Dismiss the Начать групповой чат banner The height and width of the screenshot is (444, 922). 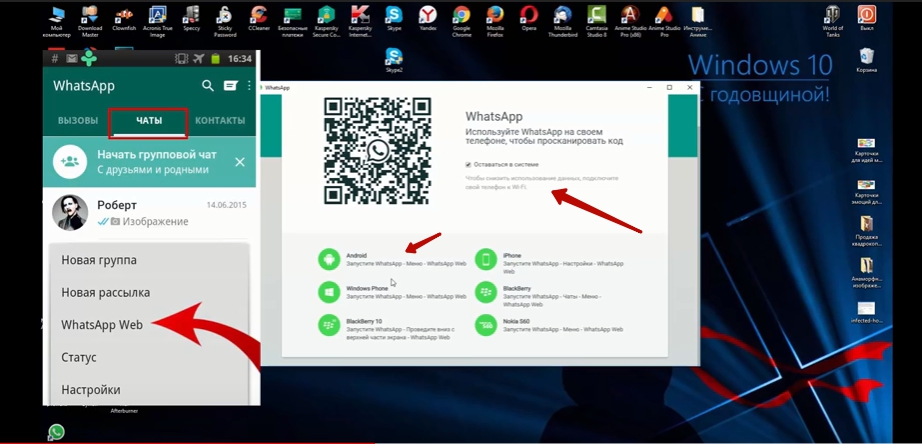click(240, 162)
